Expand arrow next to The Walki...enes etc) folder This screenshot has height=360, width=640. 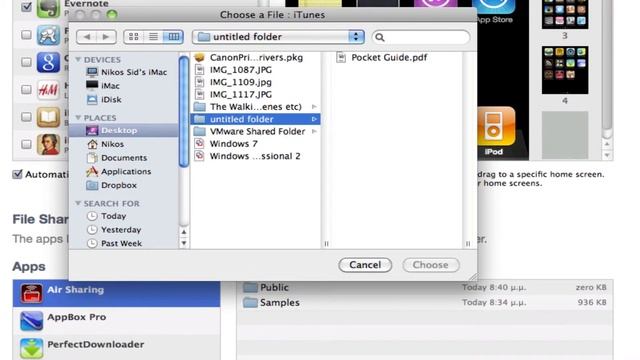point(314,107)
